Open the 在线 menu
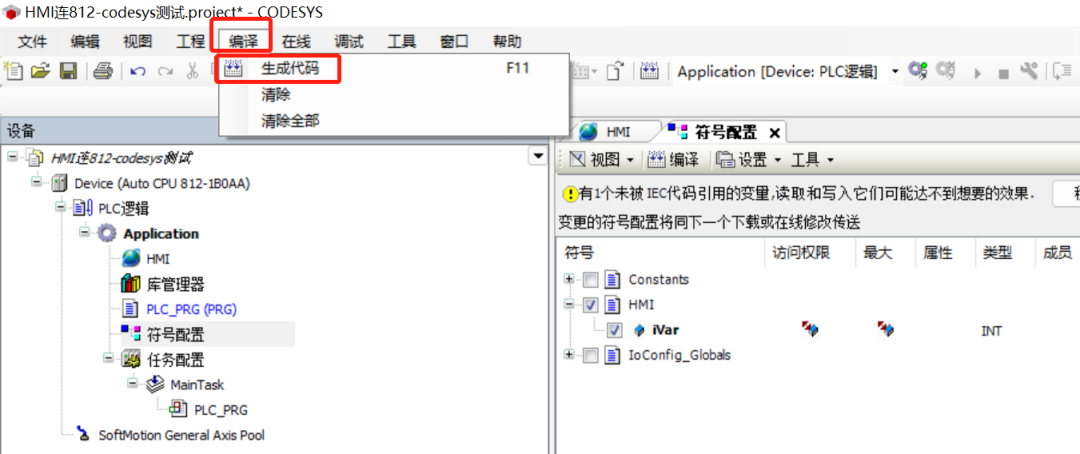 tap(296, 41)
